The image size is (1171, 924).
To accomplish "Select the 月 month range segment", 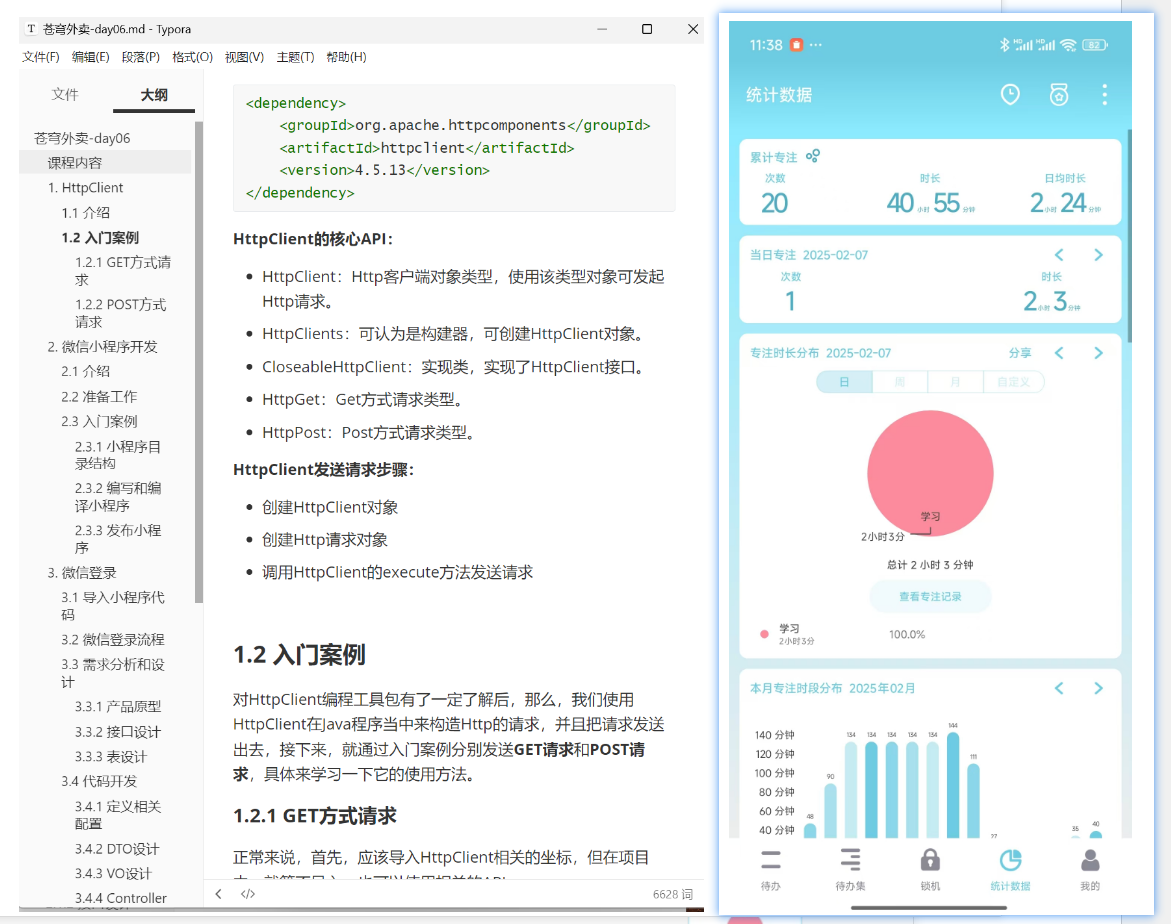I will click(x=955, y=382).
